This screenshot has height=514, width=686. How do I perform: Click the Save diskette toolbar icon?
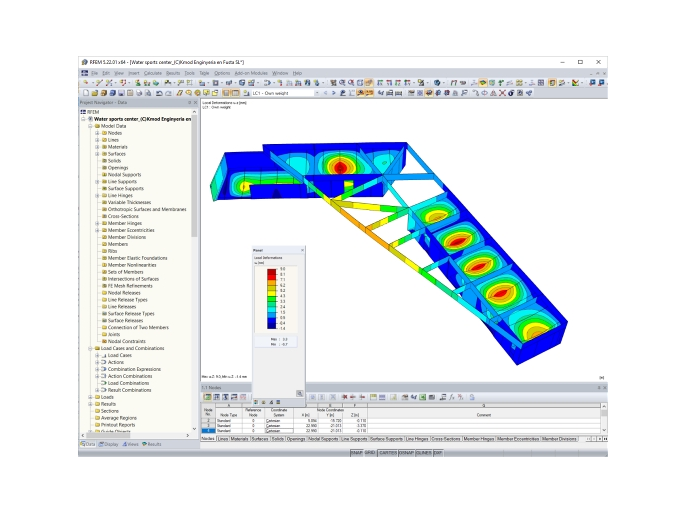point(121,93)
